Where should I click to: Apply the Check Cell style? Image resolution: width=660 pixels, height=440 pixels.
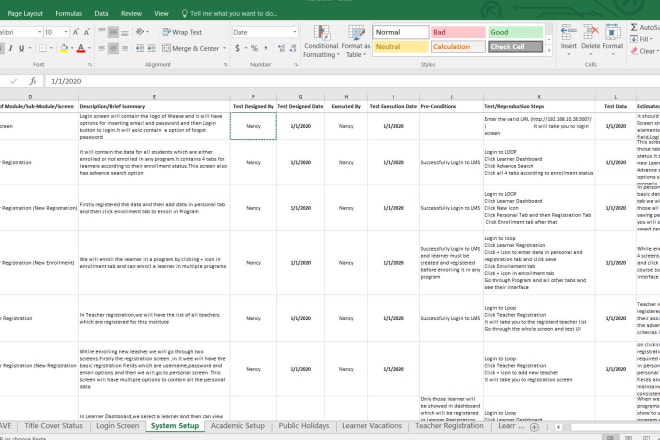pyautogui.click(x=515, y=47)
